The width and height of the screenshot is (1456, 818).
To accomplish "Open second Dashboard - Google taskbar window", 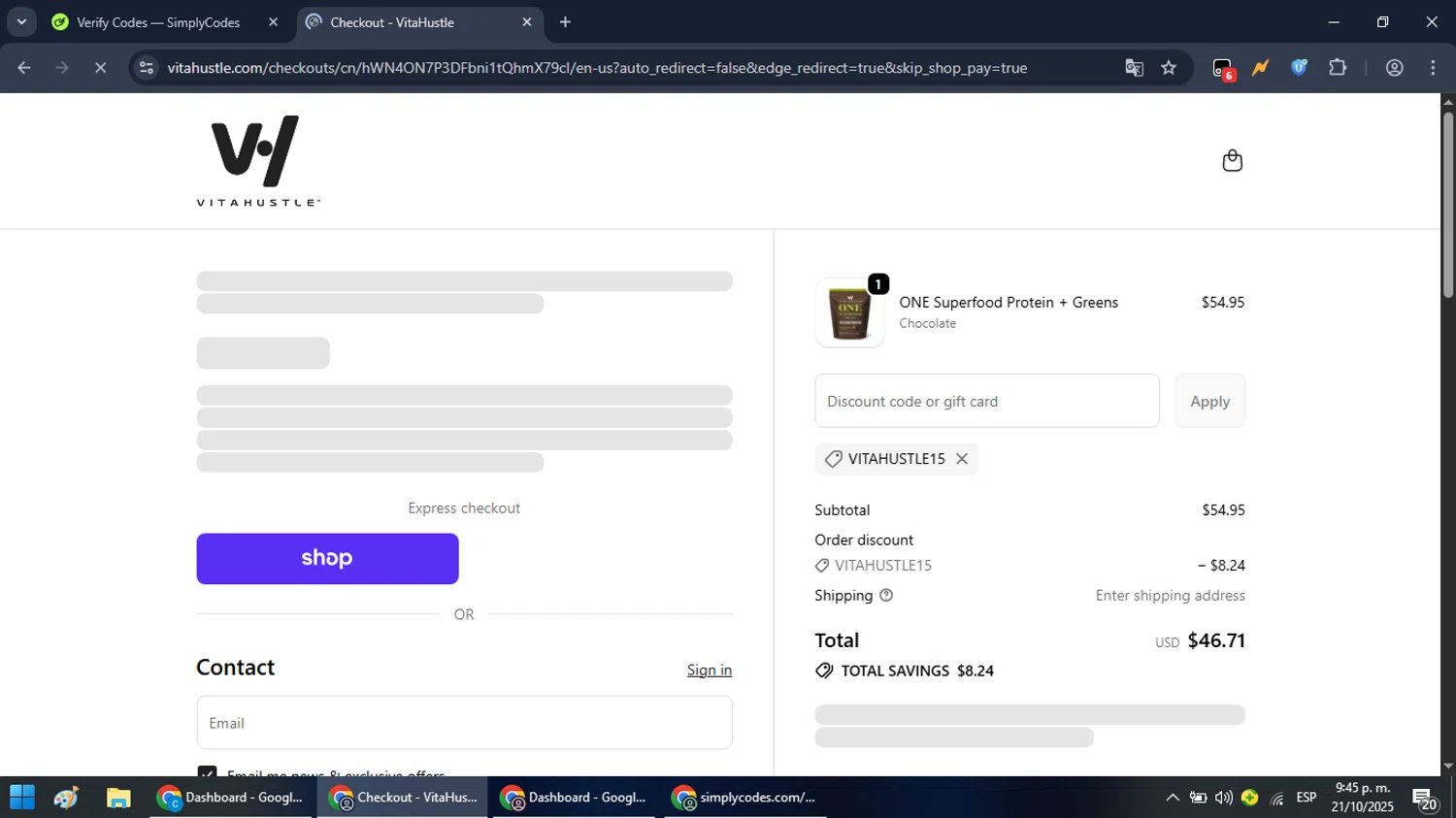I will tap(574, 798).
